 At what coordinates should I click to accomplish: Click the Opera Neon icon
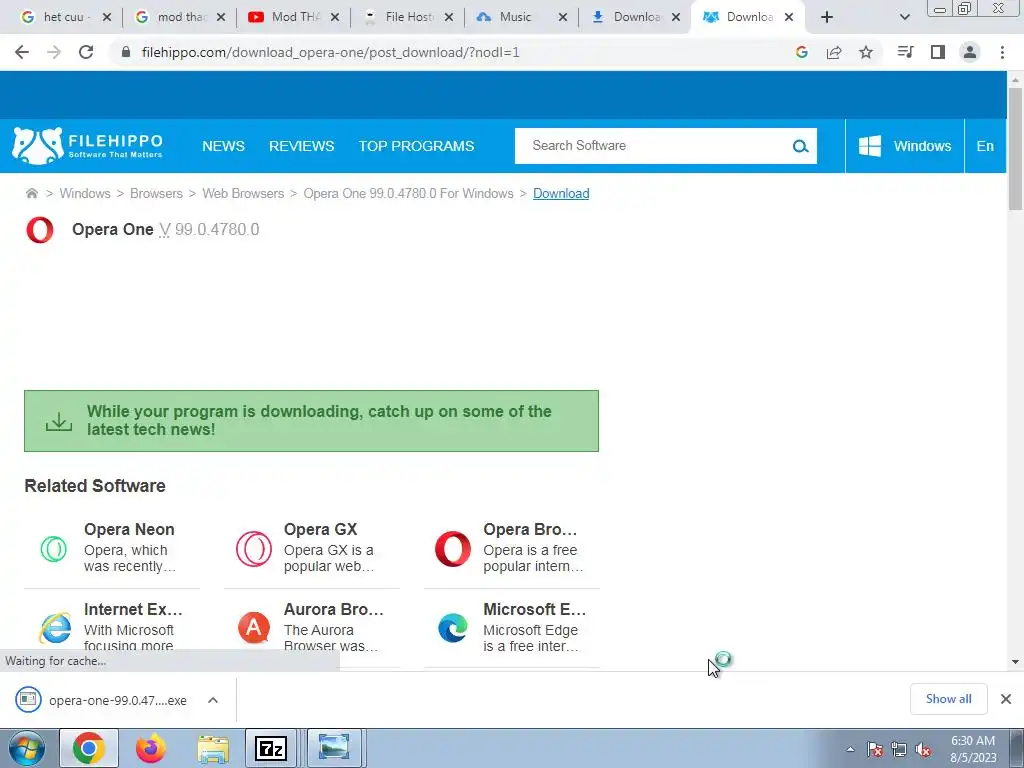pyautogui.click(x=54, y=549)
